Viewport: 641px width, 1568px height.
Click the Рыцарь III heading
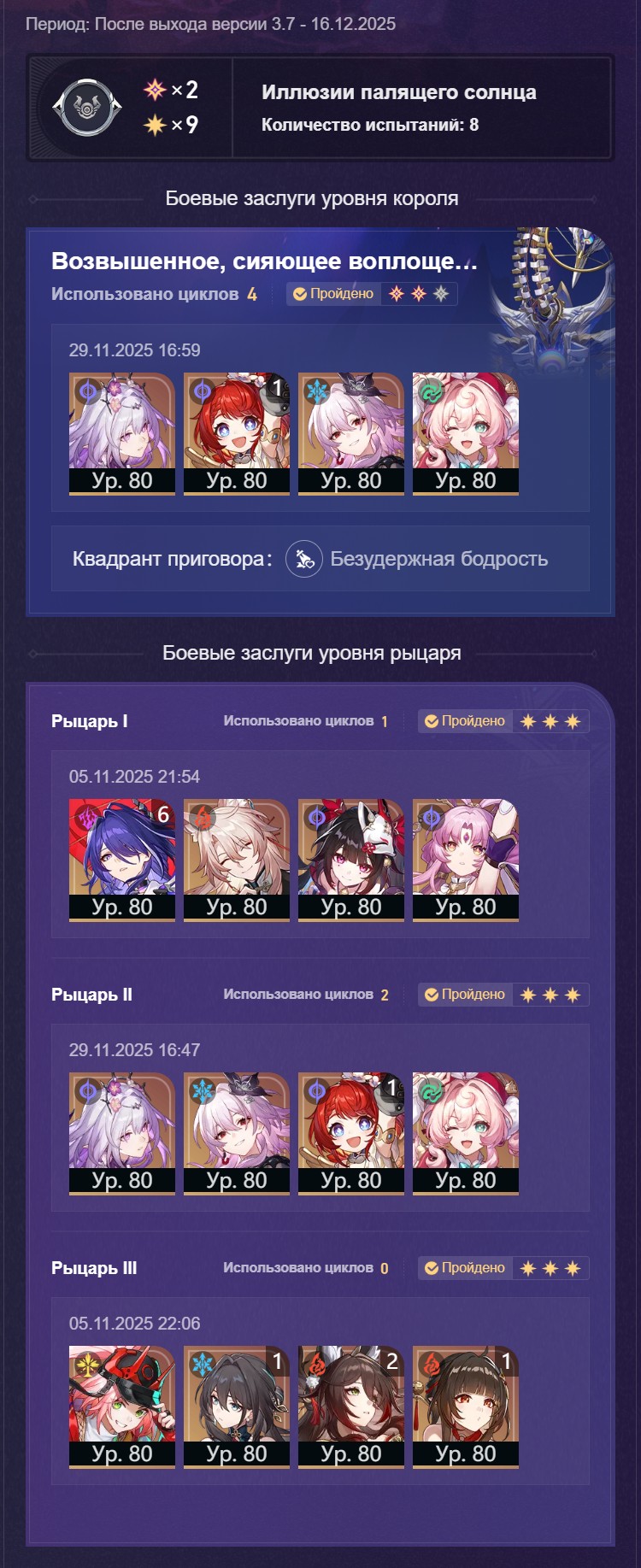[x=94, y=1268]
